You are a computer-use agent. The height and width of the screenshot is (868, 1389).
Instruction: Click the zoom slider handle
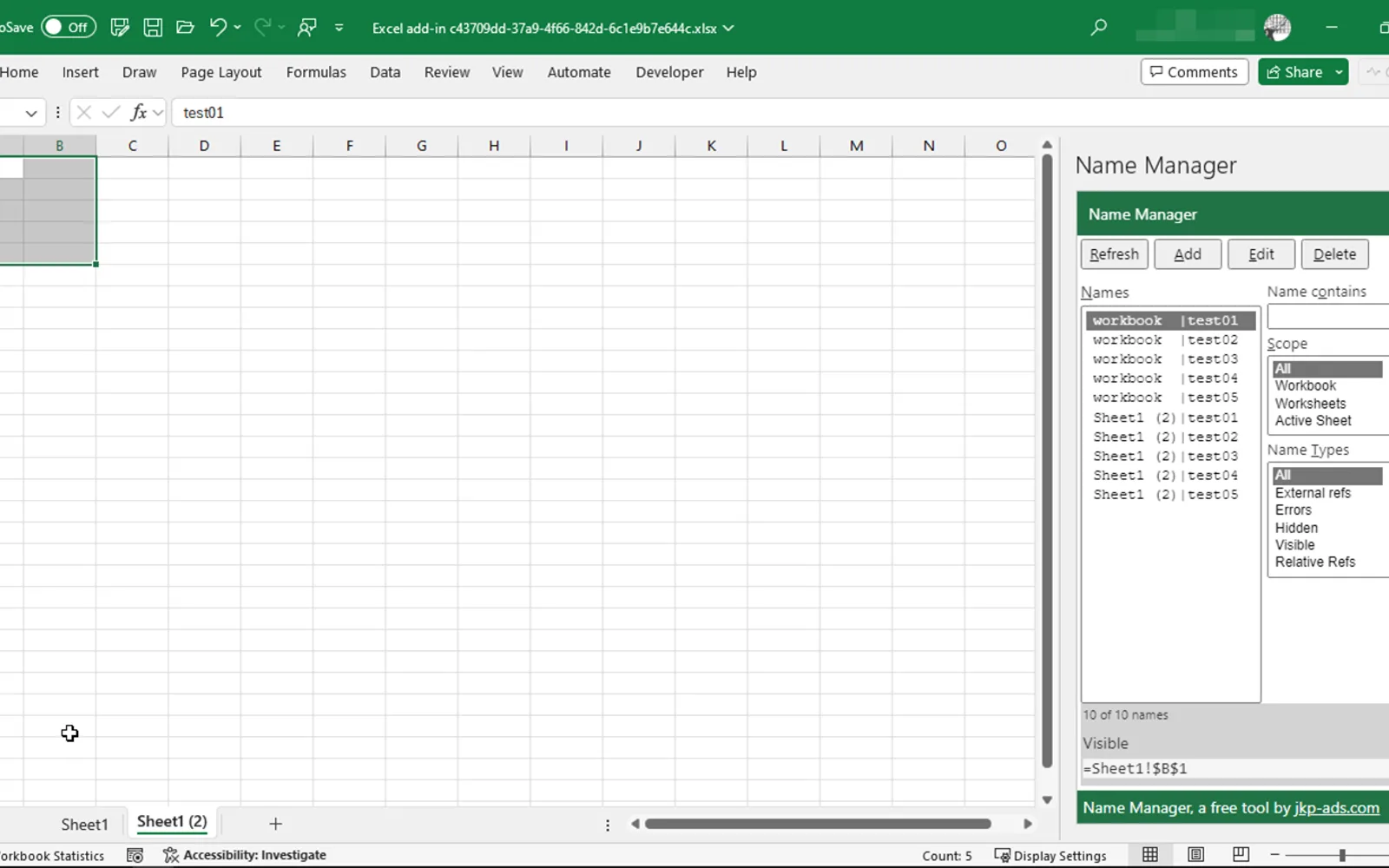pos(1342,855)
